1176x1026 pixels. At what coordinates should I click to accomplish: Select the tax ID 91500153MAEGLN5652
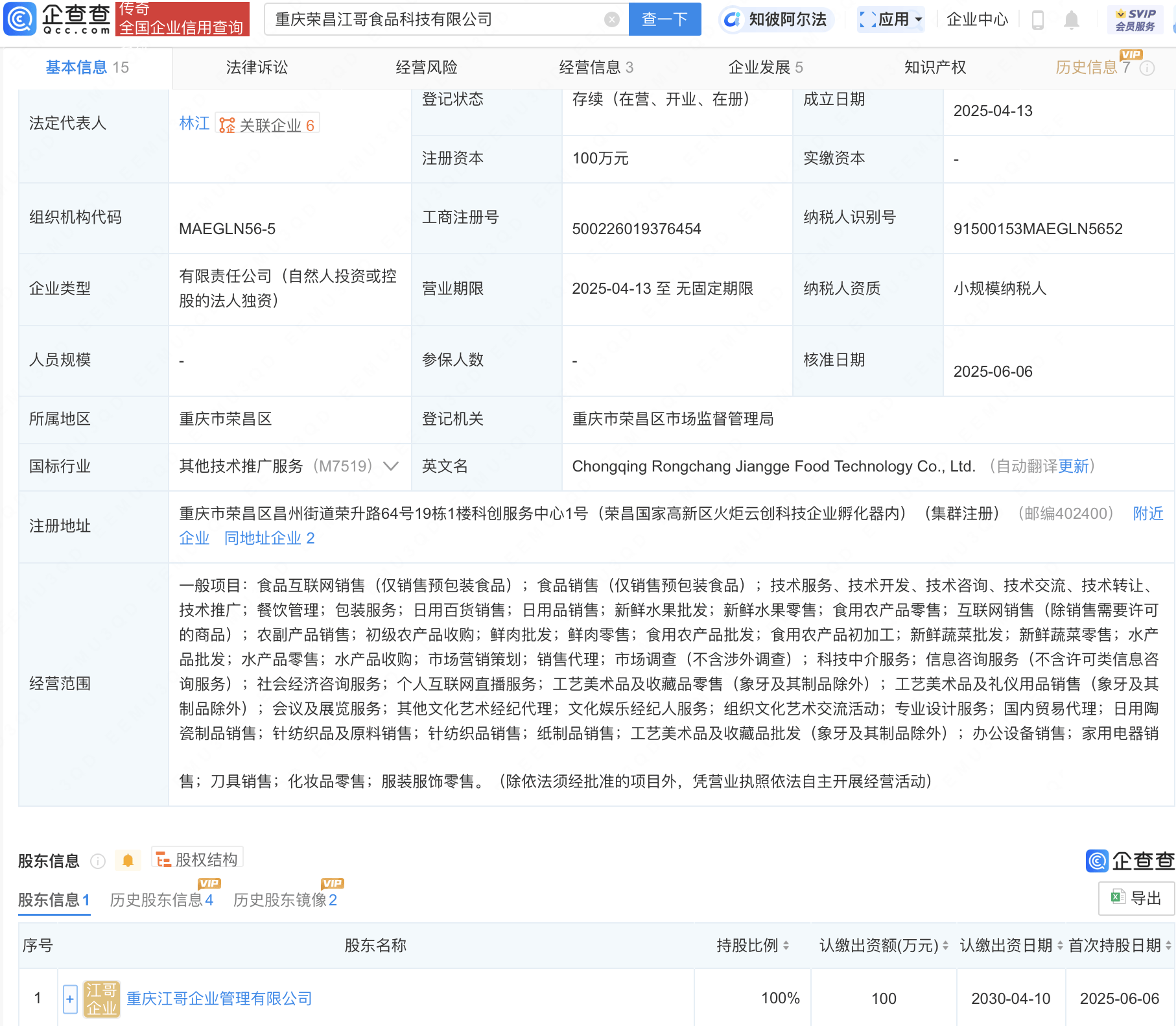tap(1037, 229)
